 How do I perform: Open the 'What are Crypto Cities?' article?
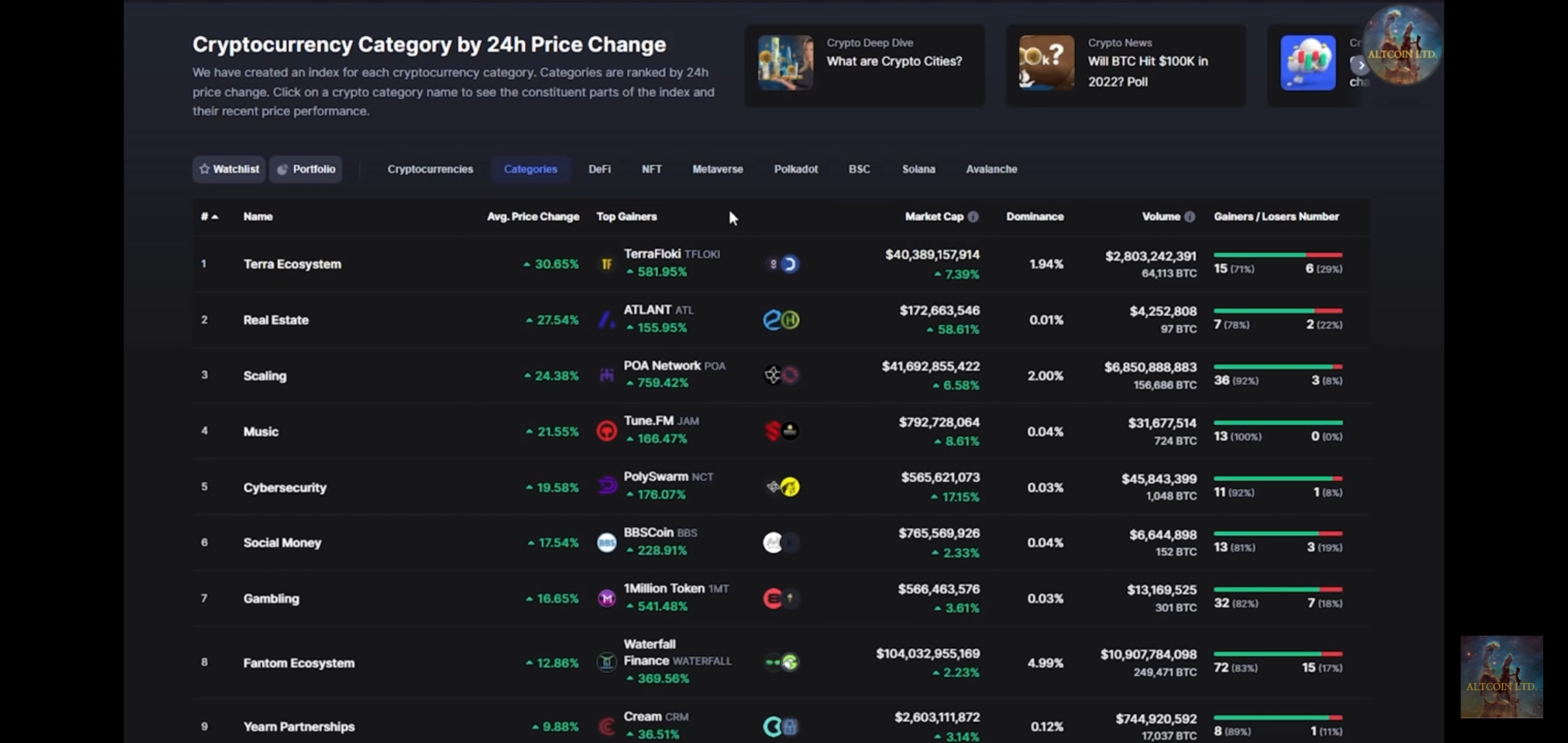pos(894,61)
